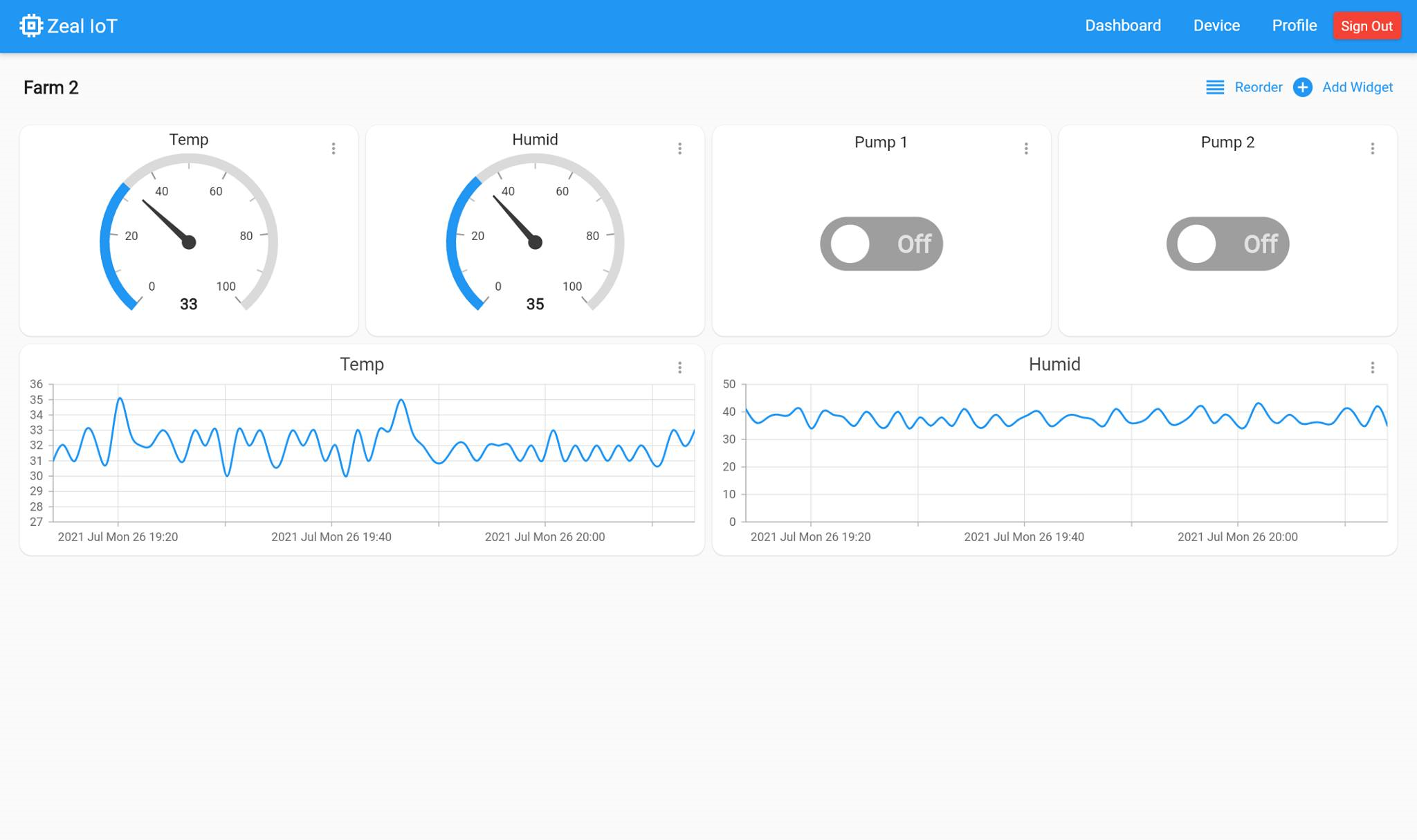Click the Reorder text link
1417x840 pixels.
1258,87
